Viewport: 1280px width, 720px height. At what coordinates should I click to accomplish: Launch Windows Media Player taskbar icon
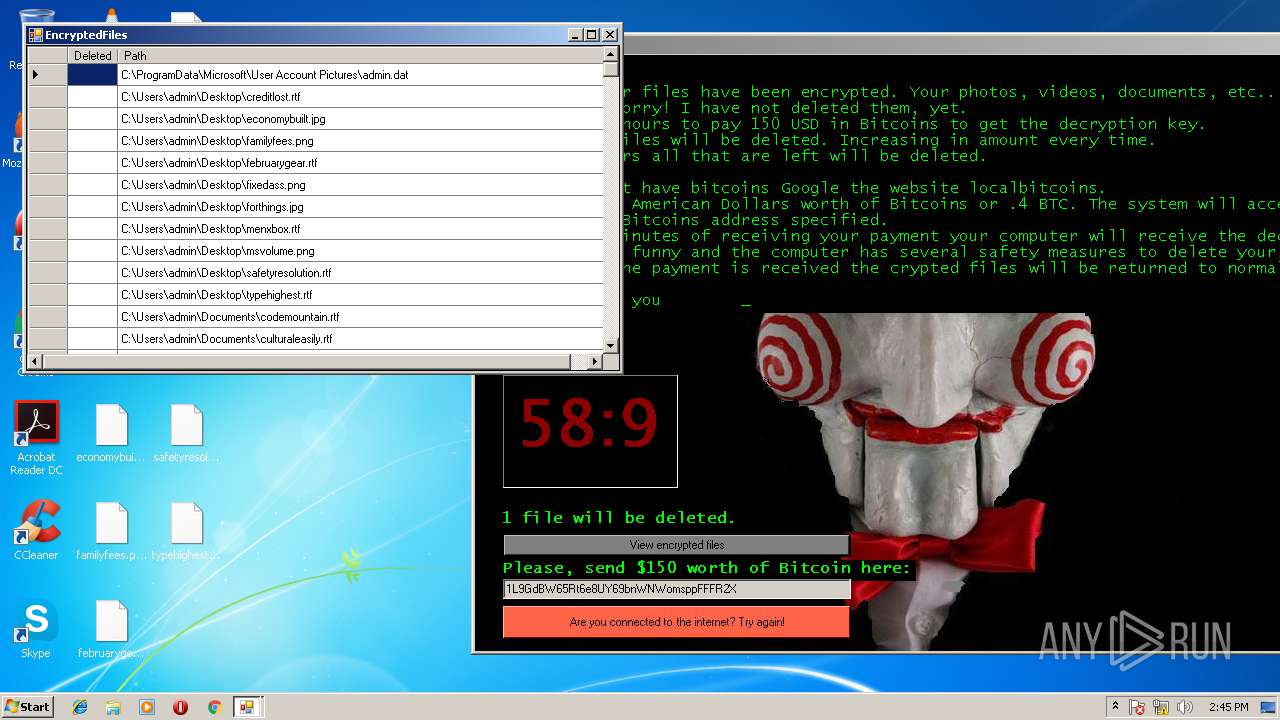[147, 707]
